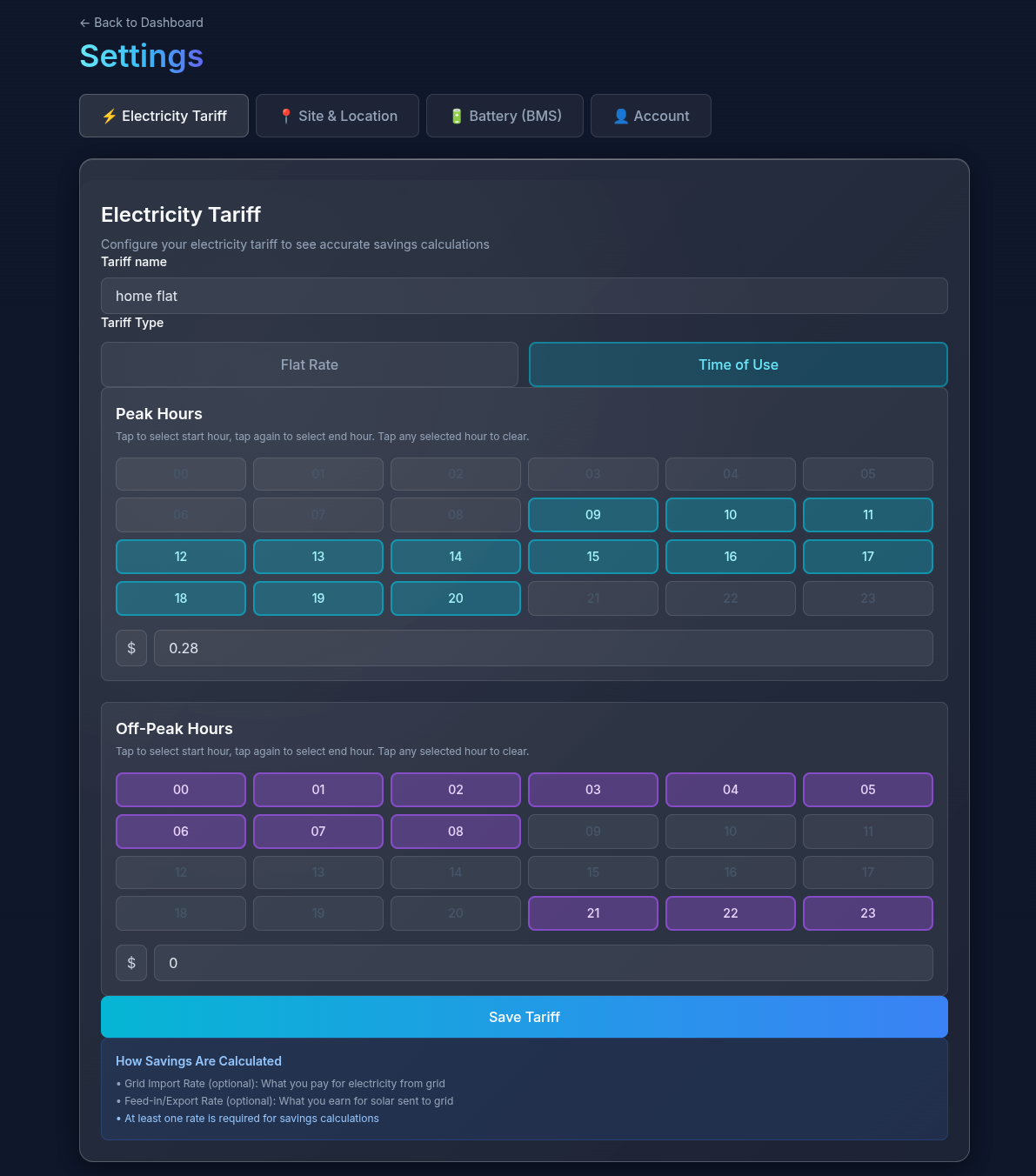Click the person icon on Account tab
This screenshot has width=1036, height=1176.
620,117
